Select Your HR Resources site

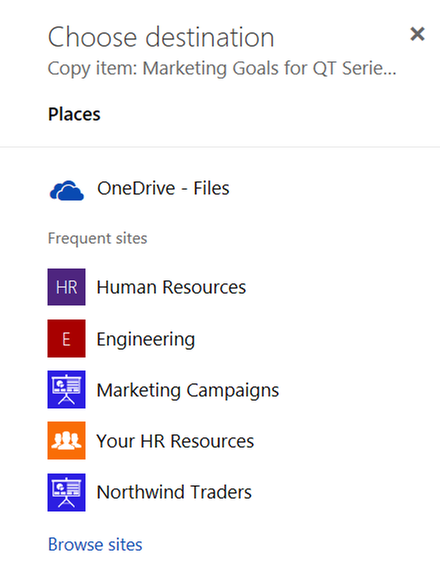tap(175, 441)
